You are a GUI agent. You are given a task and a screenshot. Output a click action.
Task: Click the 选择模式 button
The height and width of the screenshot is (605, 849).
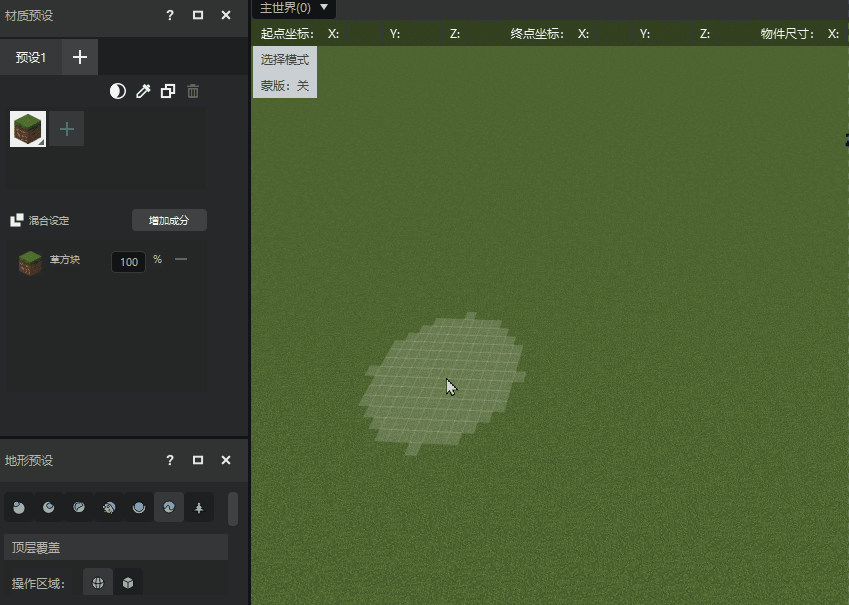[x=285, y=60]
